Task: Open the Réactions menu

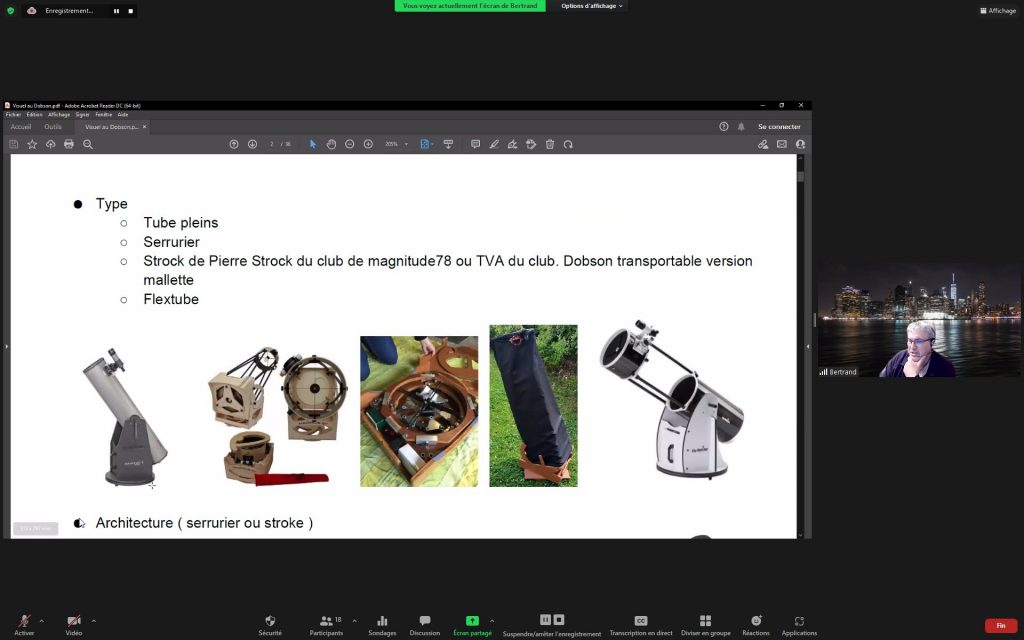Action: (756, 625)
